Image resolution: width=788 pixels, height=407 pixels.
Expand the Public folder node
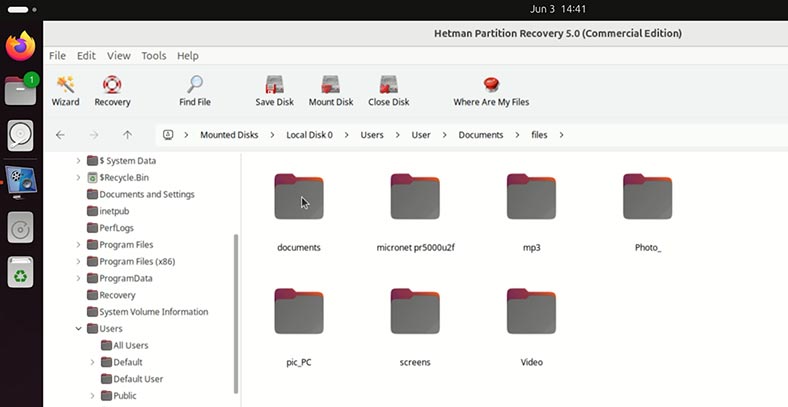coord(92,396)
